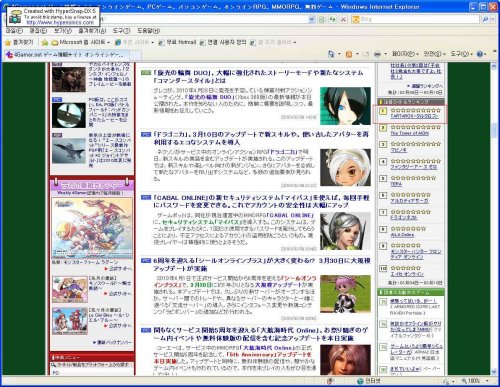Click the anime girl thumbnail of first article
500x387 pixels.
pyautogui.click(x=345, y=106)
